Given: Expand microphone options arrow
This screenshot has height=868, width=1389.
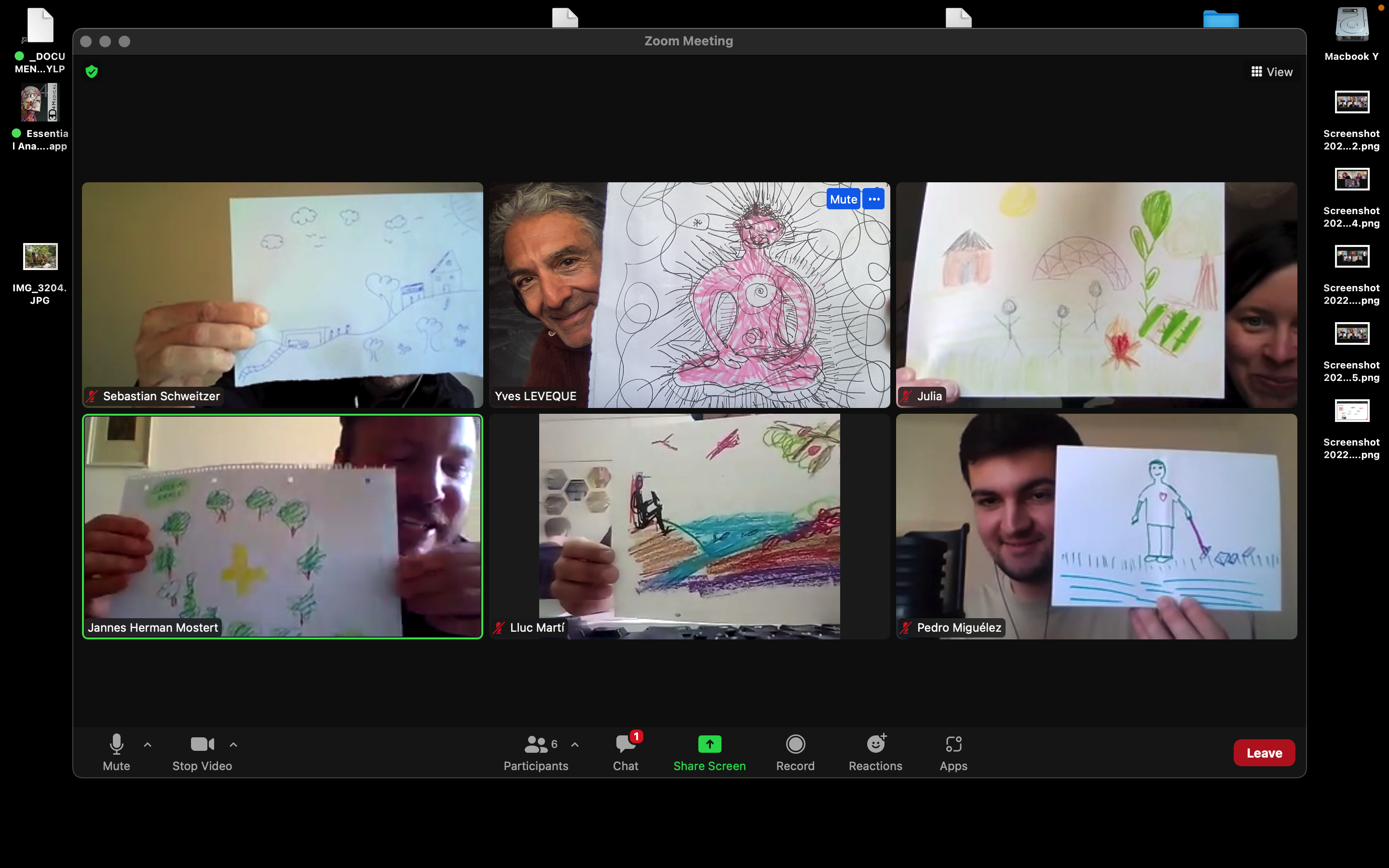Looking at the screenshot, I should tap(146, 745).
